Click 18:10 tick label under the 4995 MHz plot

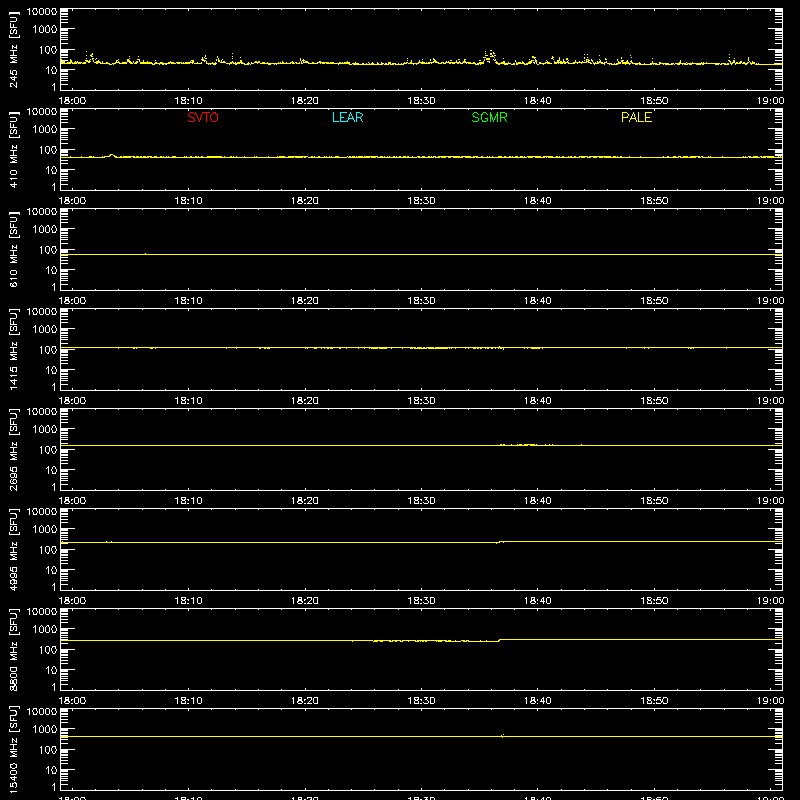[x=188, y=601]
